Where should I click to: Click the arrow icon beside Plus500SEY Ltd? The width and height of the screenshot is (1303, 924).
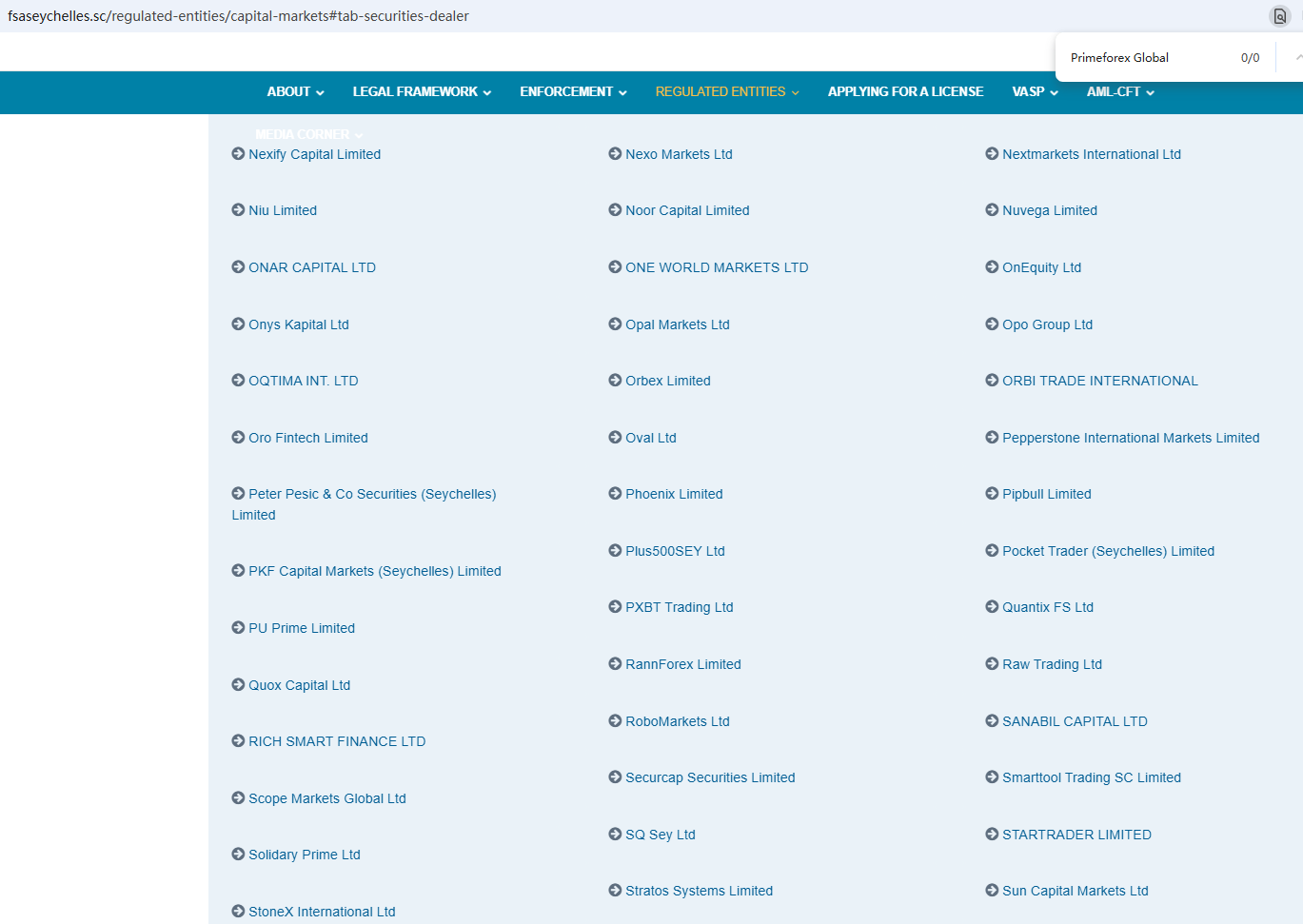[615, 550]
